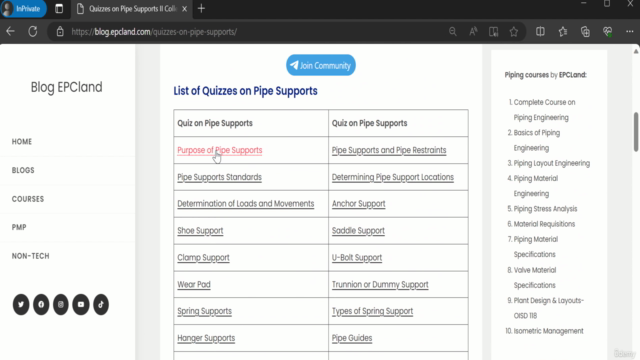This screenshot has height=360, width=640.
Task: Open the Tab actions menu icon
Action: click(59, 9)
